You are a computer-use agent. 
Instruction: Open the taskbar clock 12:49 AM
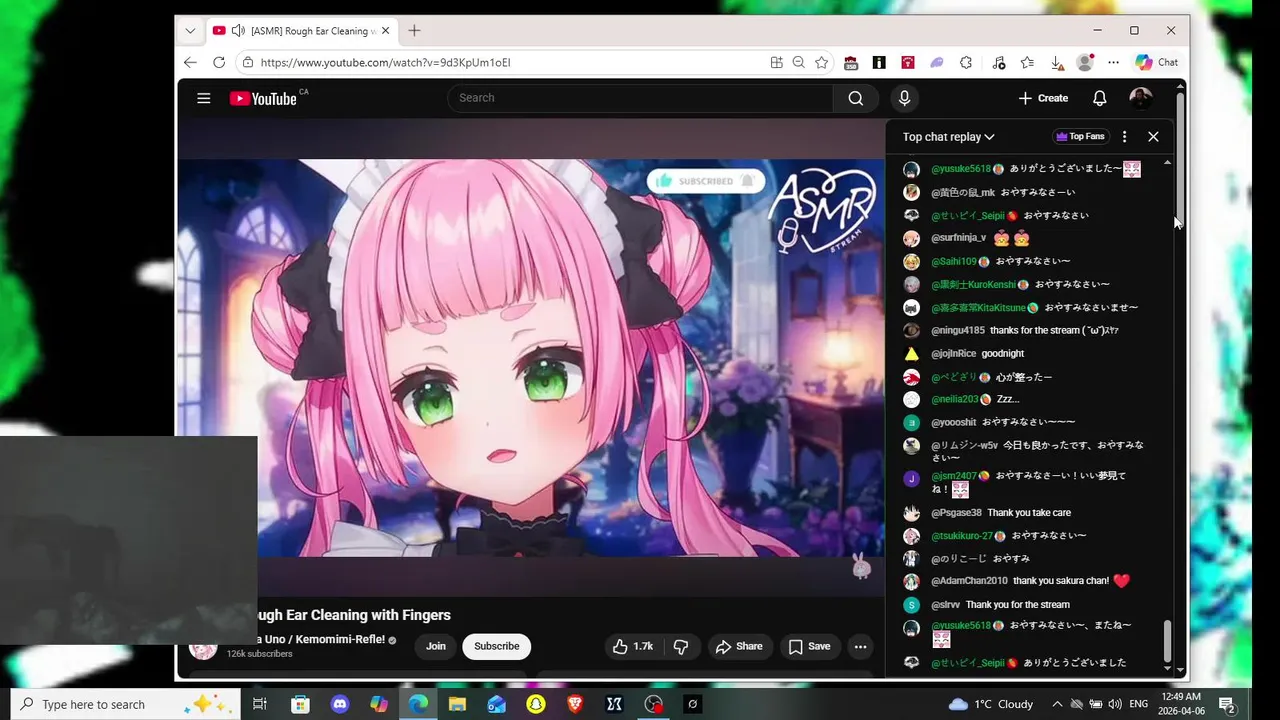pos(1181,704)
